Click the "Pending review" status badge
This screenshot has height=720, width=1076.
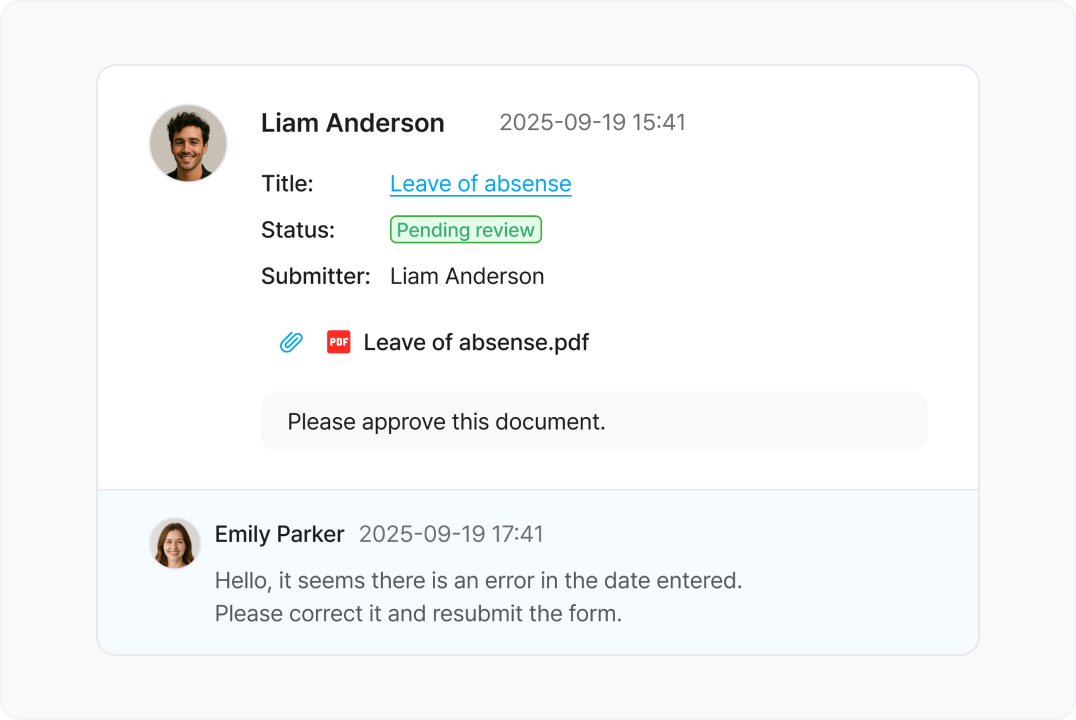[465, 230]
